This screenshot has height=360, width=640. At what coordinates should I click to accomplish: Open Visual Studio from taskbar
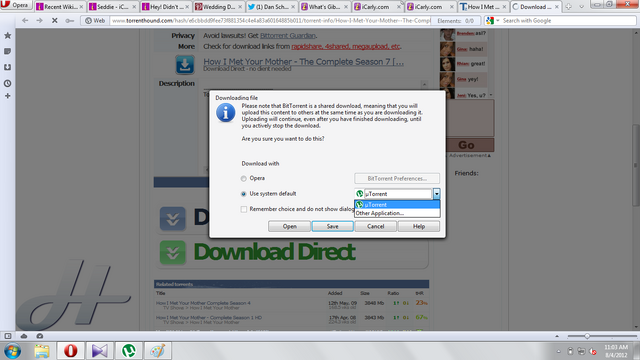99,351
